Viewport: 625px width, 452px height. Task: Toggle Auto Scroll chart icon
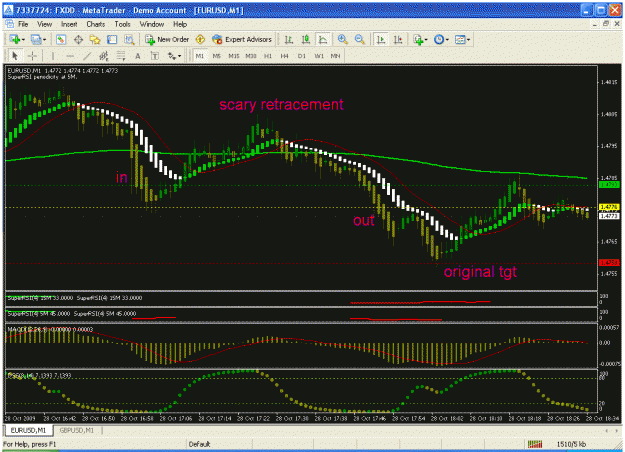[x=381, y=39]
